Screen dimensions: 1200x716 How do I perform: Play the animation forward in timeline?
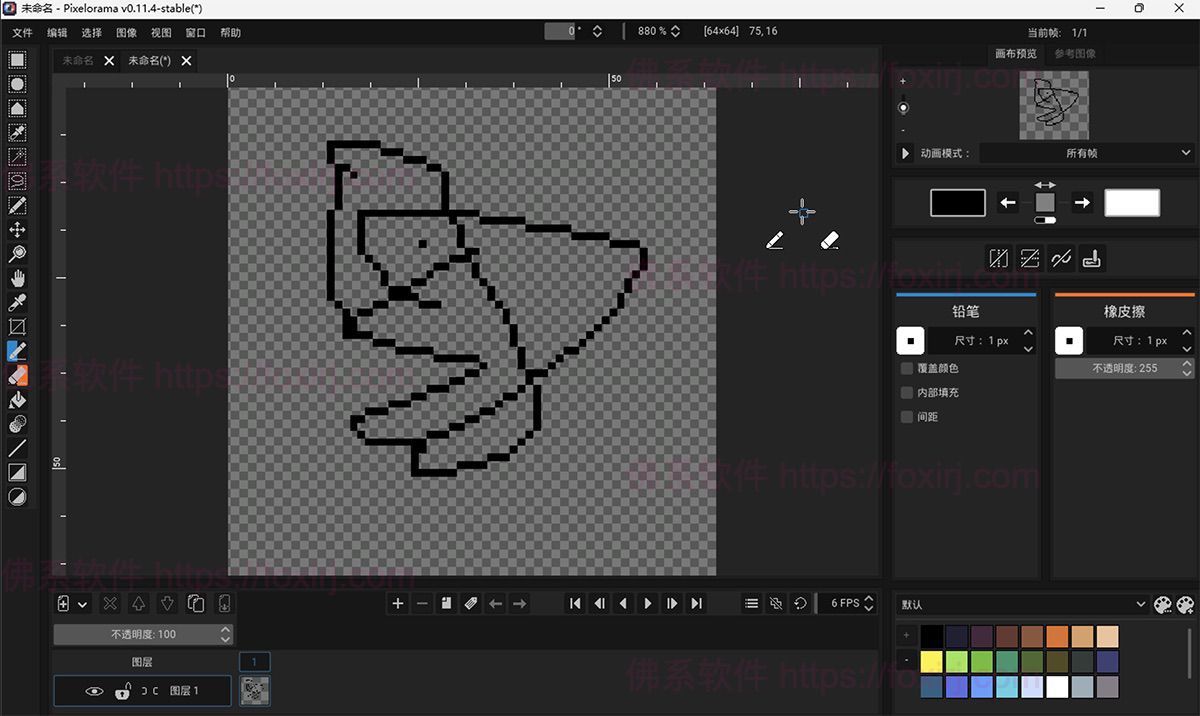coord(648,603)
